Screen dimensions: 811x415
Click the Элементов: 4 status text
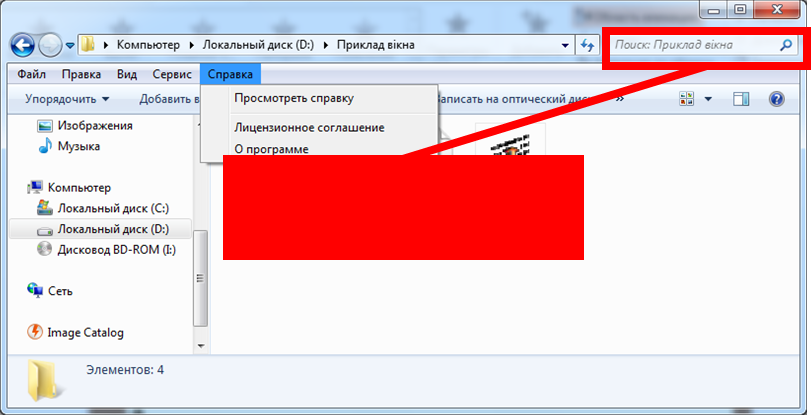125,369
